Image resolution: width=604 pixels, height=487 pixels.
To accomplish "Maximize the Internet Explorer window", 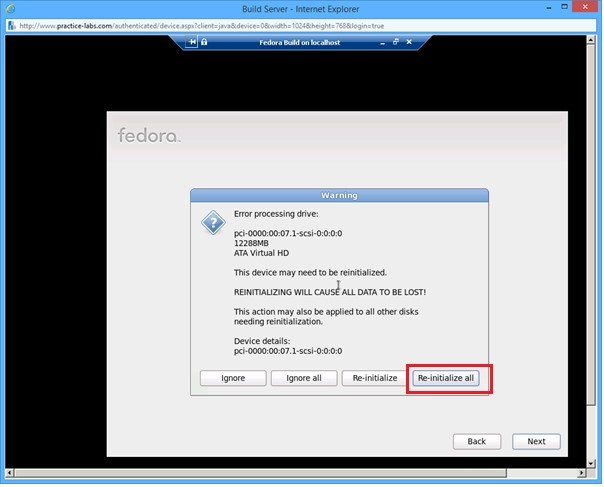I will (564, 7).
